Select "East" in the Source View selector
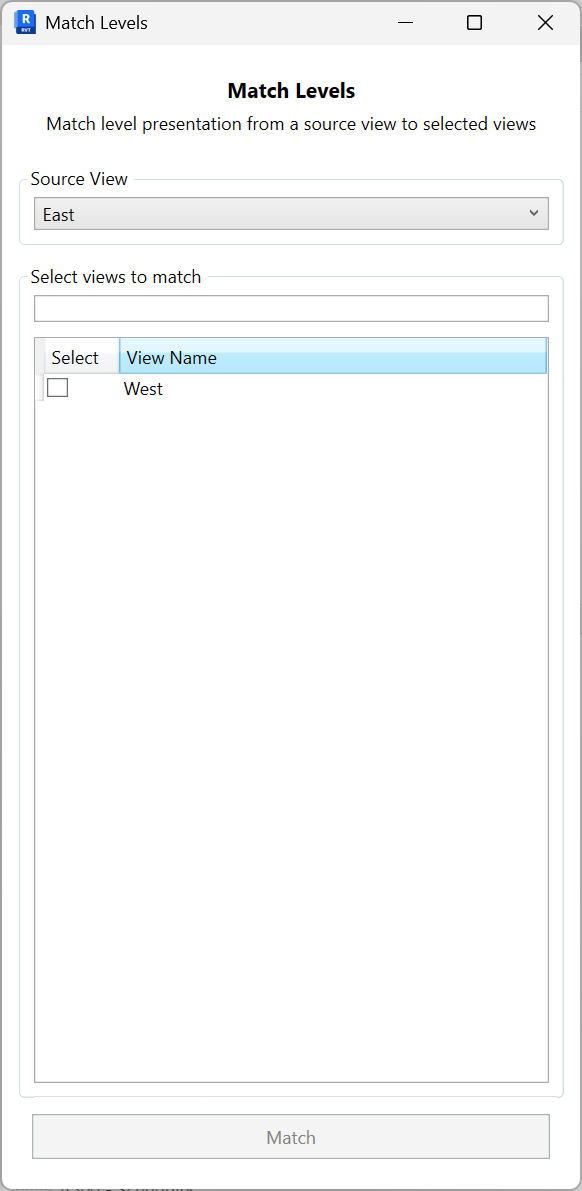The image size is (582, 1191). pos(200,213)
